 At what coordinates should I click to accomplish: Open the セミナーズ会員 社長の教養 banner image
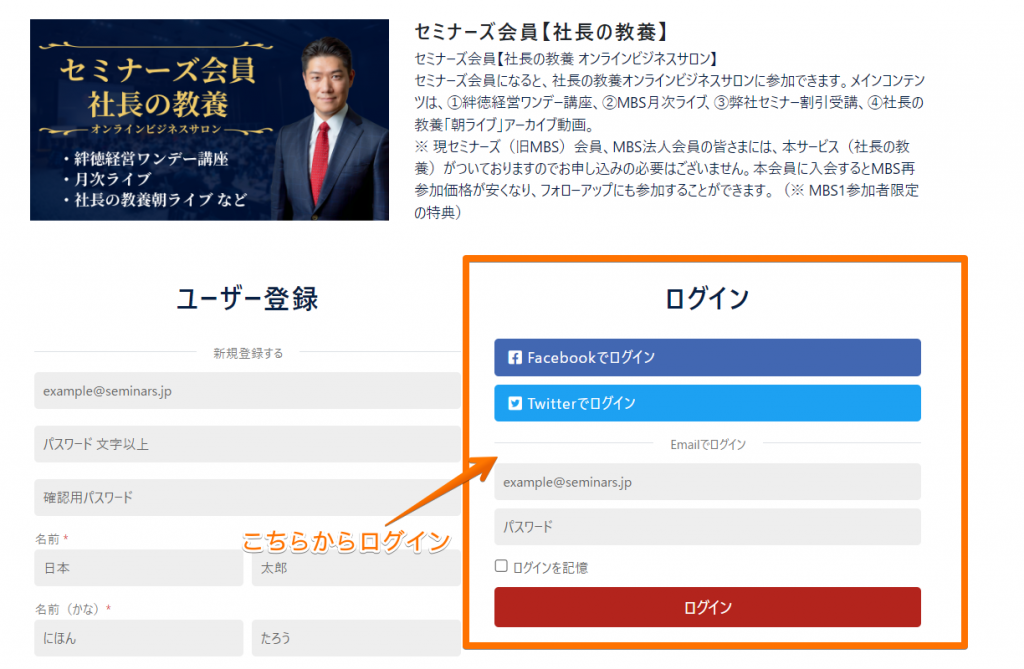pyautogui.click(x=209, y=120)
